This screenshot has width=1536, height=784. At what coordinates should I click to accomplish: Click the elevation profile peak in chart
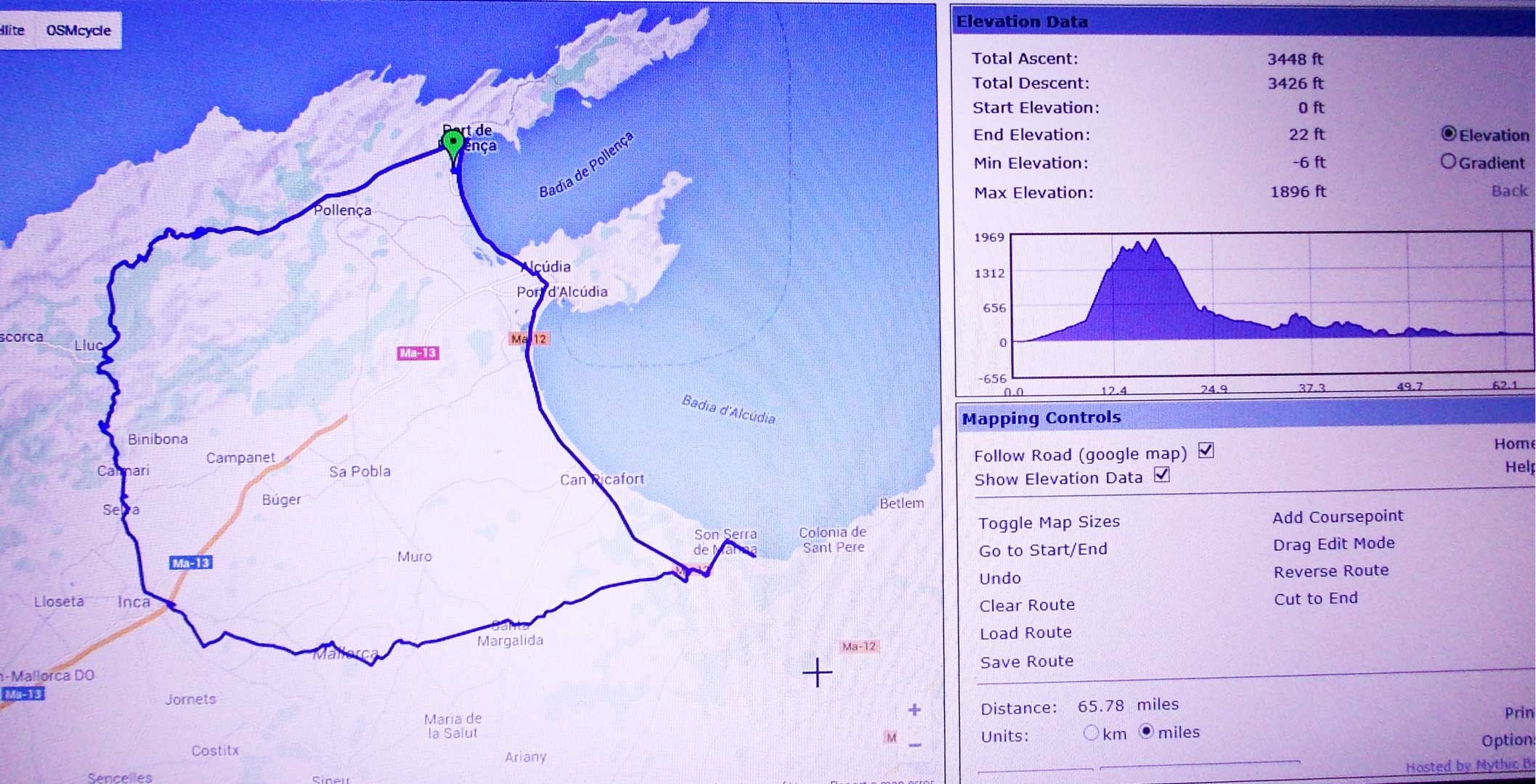[x=1153, y=243]
